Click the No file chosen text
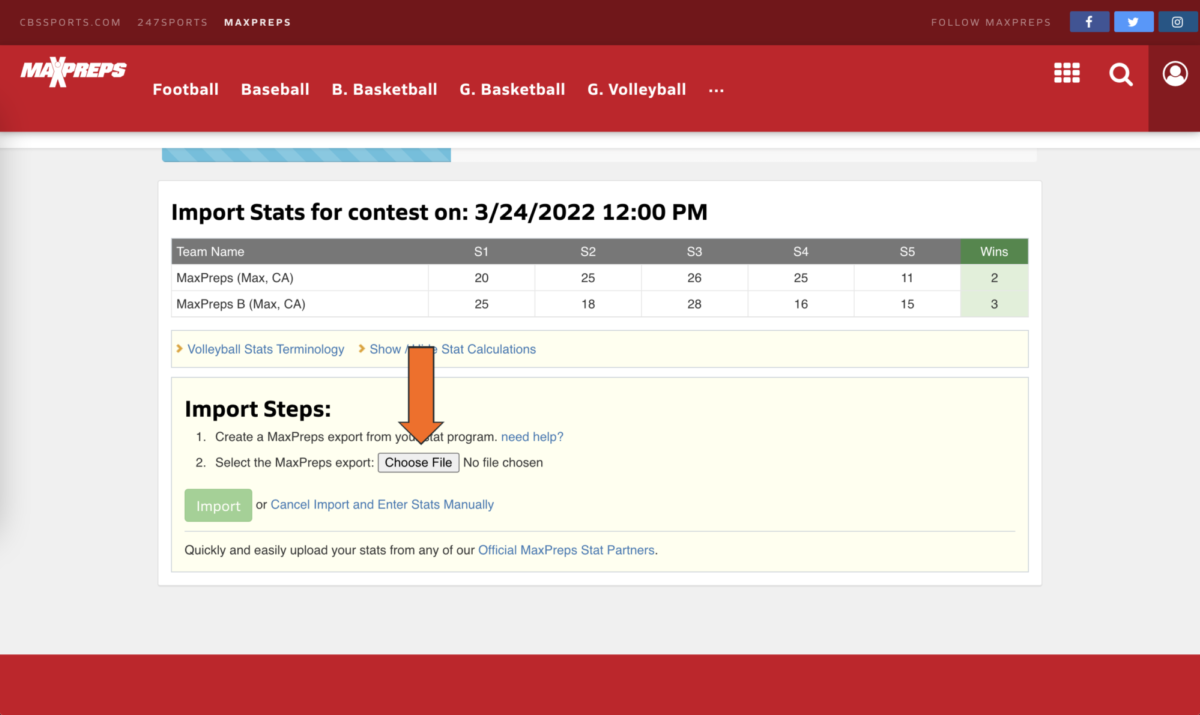The image size is (1200, 715). pos(503,463)
